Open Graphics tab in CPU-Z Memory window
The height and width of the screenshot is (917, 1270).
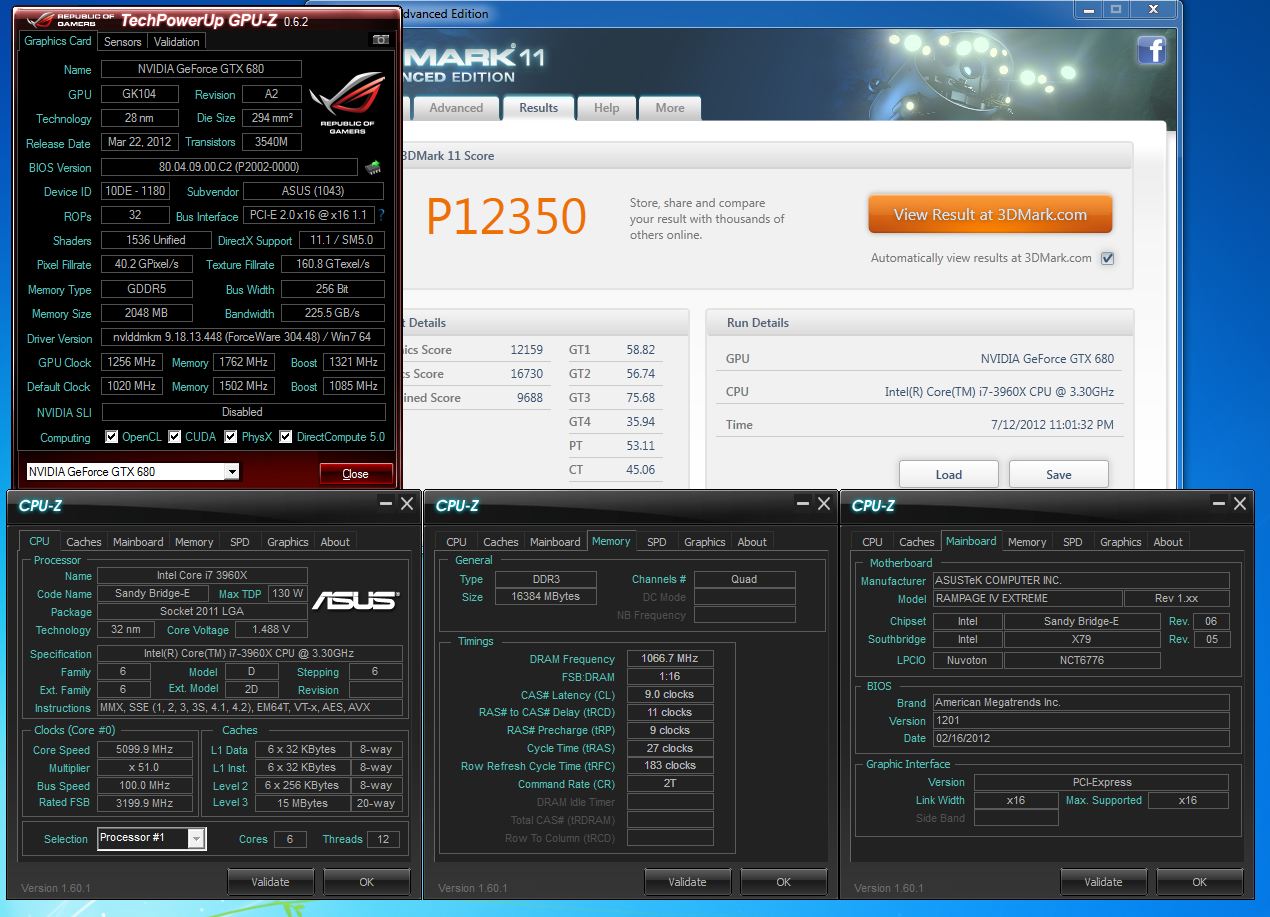click(705, 542)
